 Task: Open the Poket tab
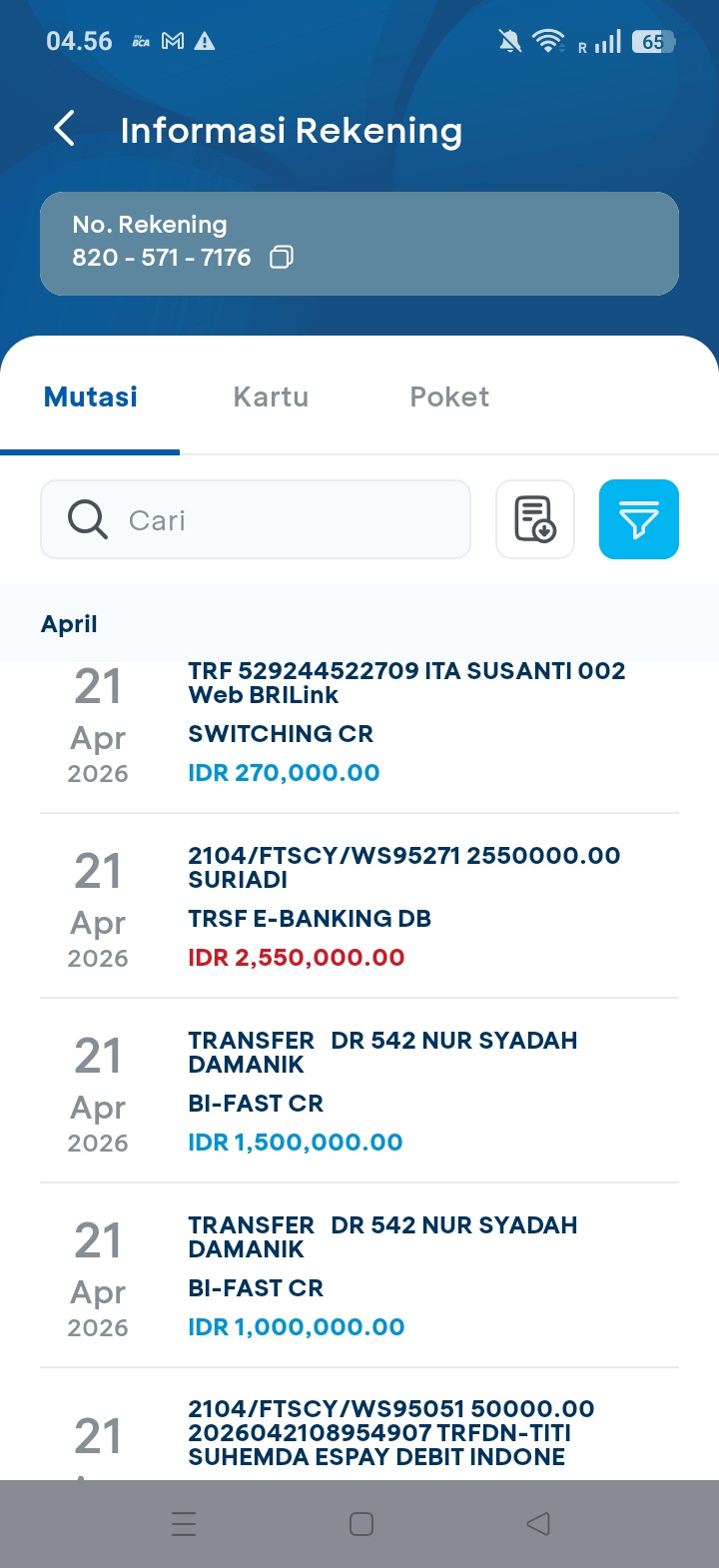click(449, 397)
